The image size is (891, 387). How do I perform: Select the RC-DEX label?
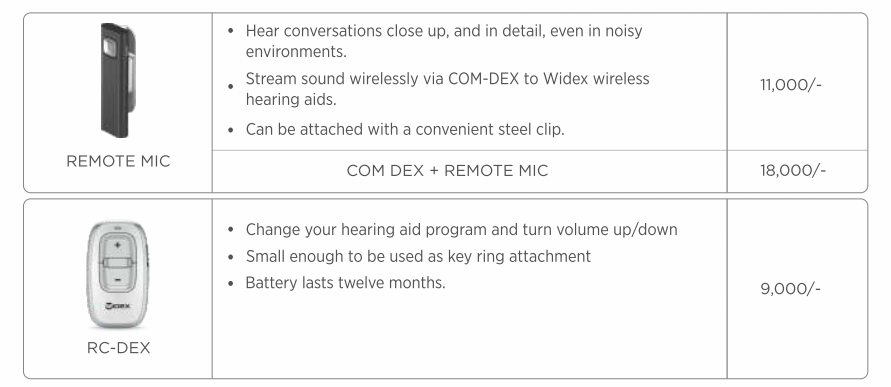click(x=118, y=348)
